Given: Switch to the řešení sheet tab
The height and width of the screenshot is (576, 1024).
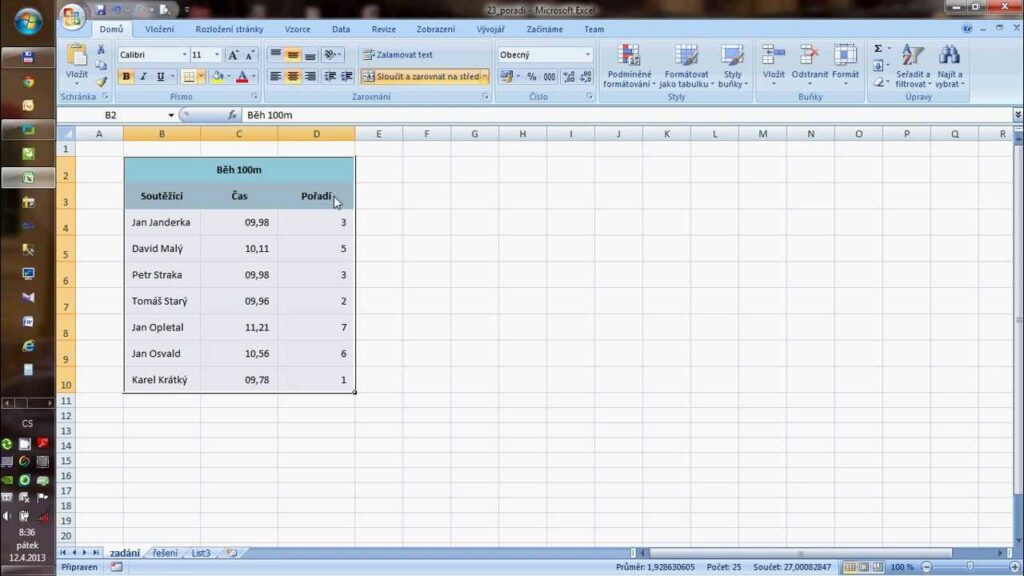Looking at the screenshot, I should coord(166,552).
